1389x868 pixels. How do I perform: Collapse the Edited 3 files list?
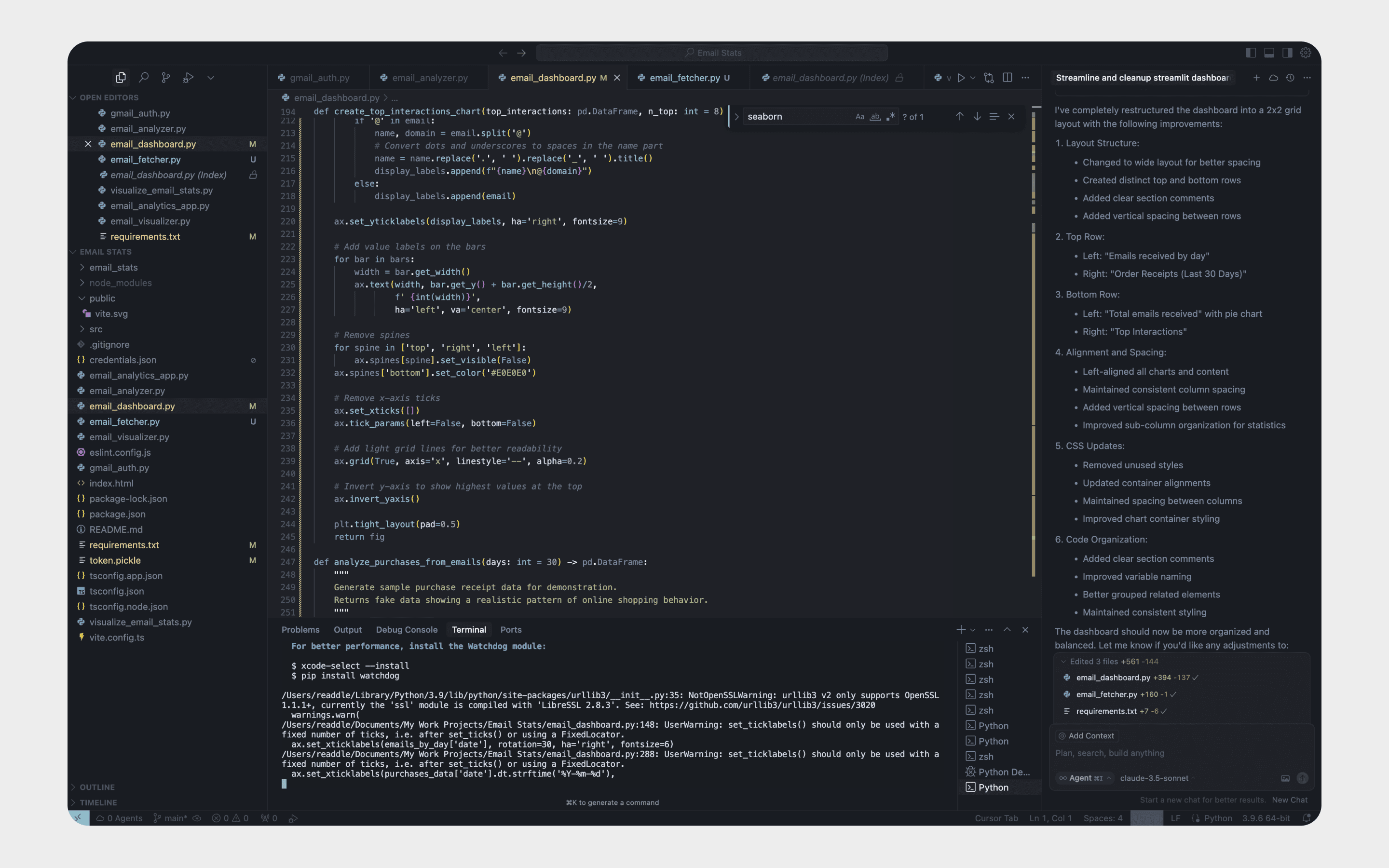click(x=1063, y=661)
